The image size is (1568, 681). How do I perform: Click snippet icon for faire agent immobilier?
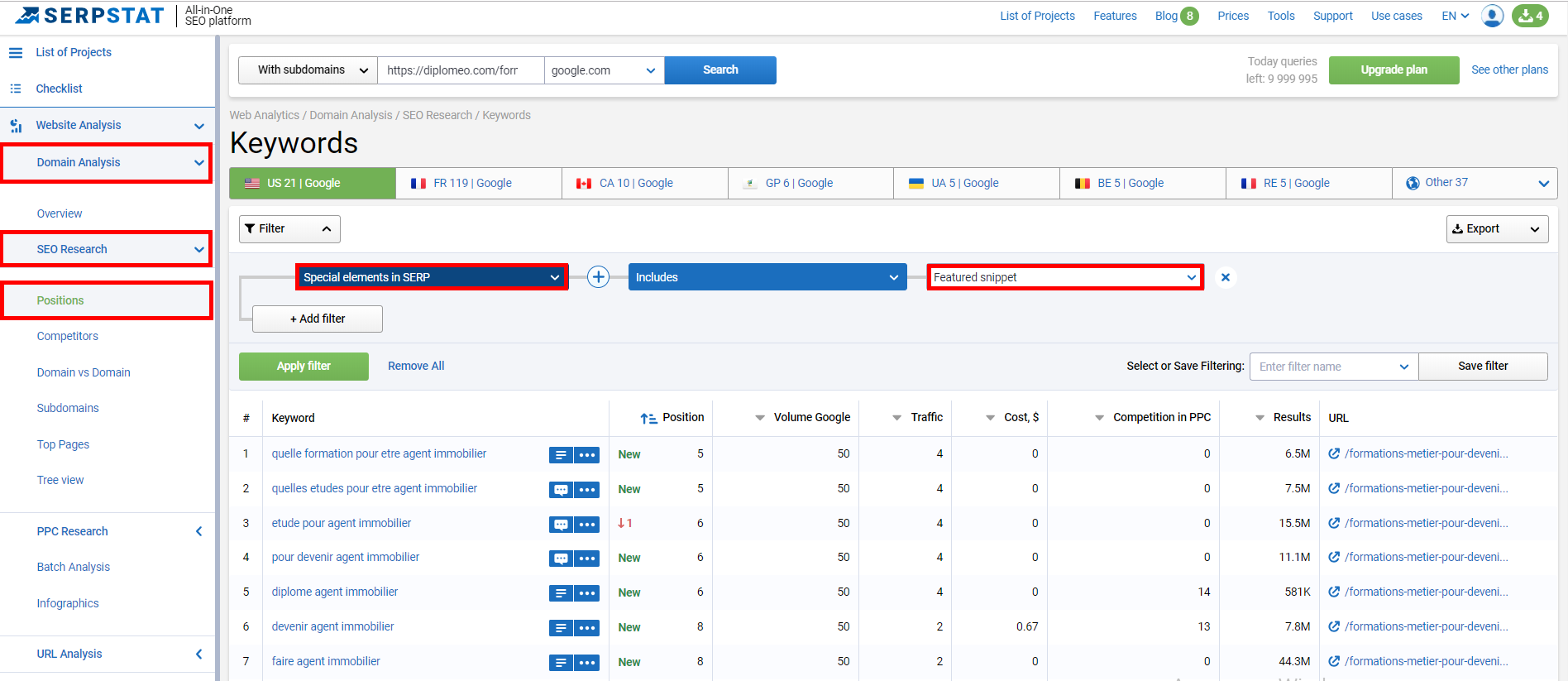click(561, 663)
